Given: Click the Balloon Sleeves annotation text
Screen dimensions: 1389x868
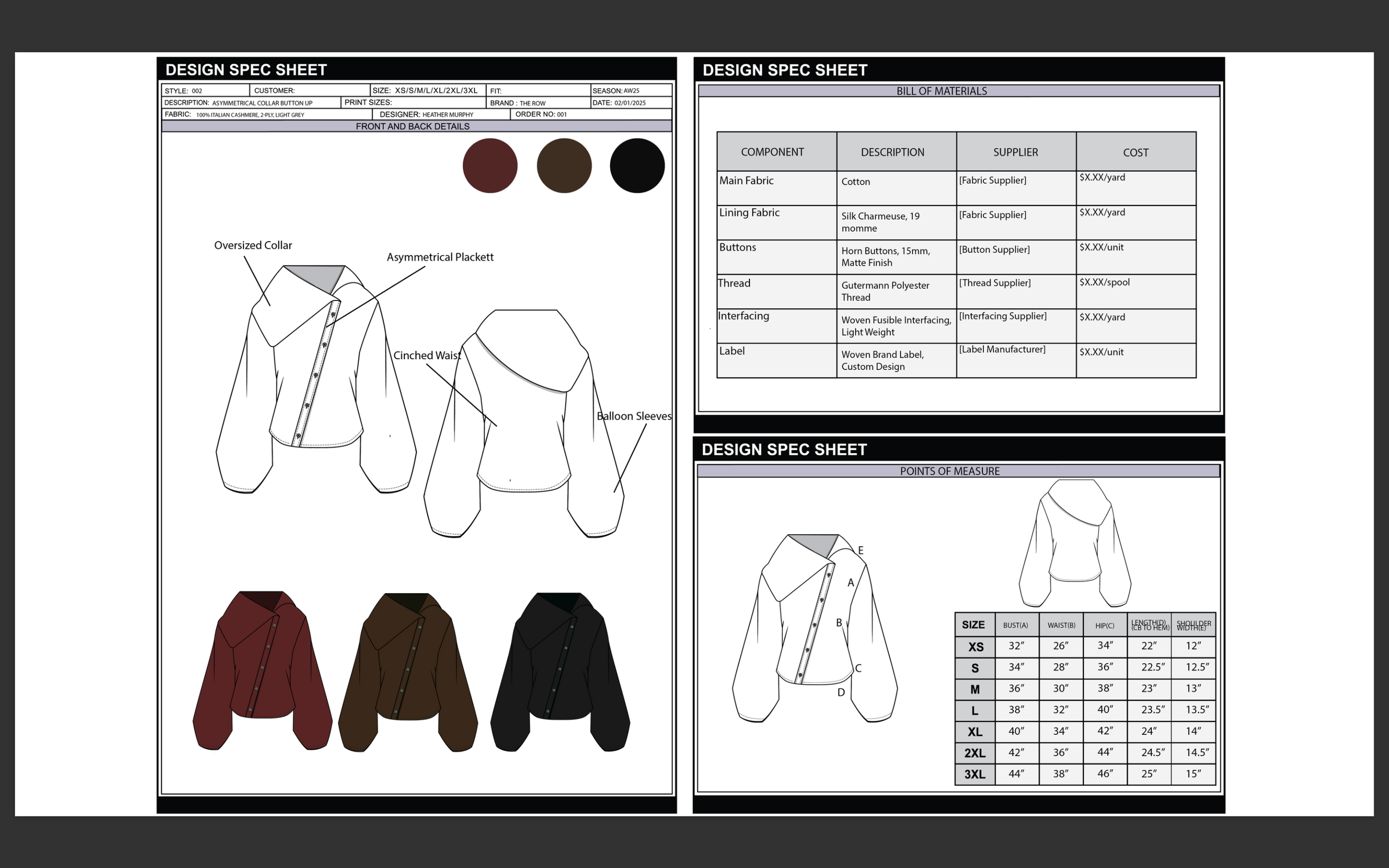Looking at the screenshot, I should [633, 416].
